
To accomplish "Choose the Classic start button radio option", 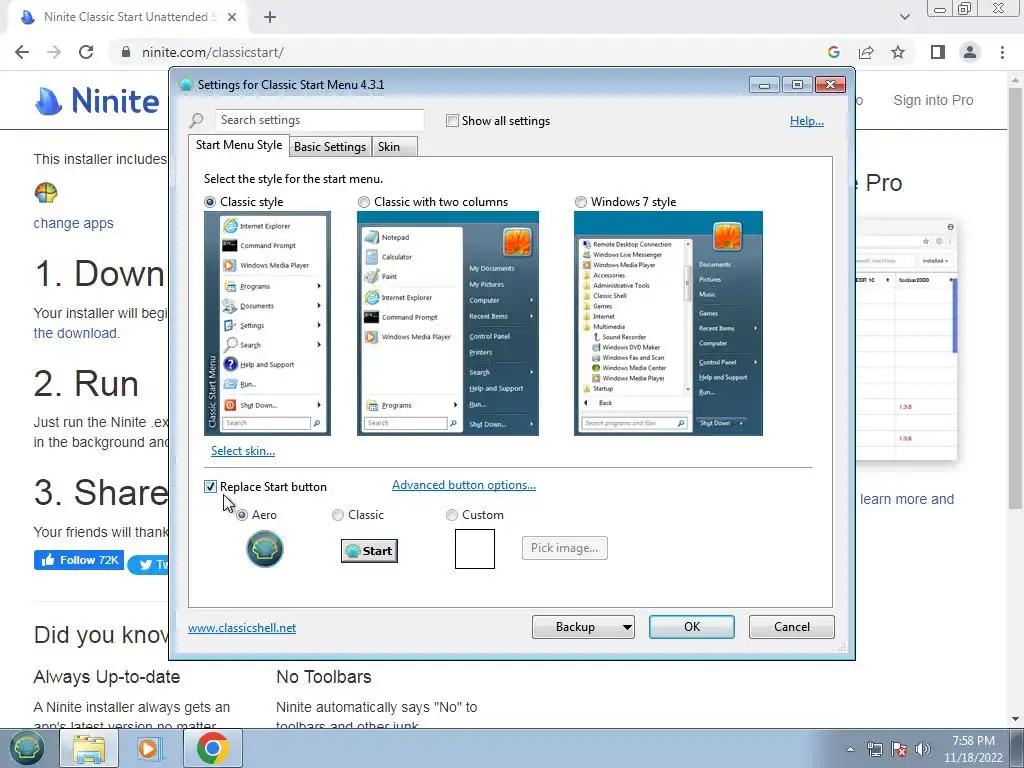I will (x=338, y=515).
